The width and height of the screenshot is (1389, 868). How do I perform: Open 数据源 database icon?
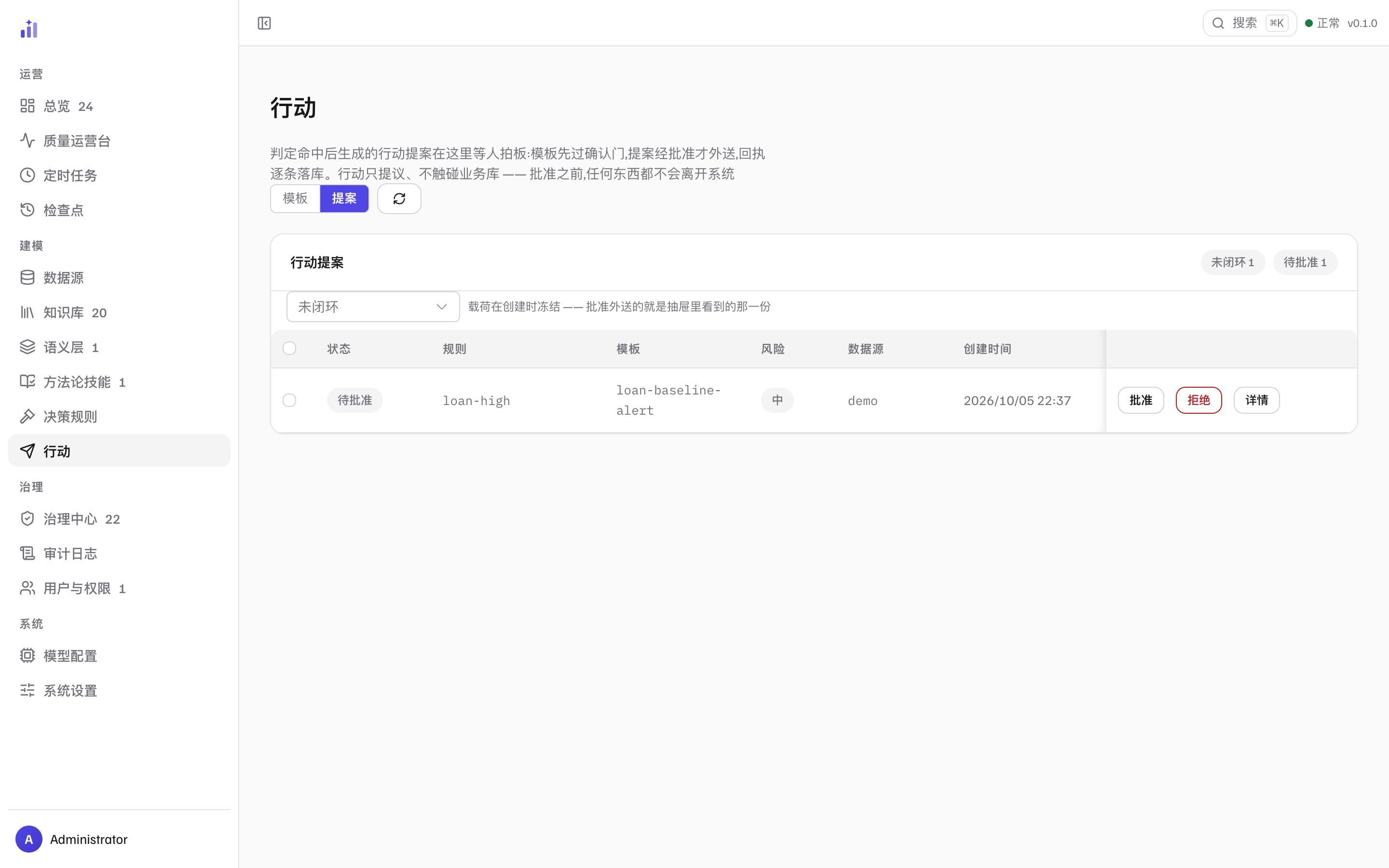coord(27,277)
